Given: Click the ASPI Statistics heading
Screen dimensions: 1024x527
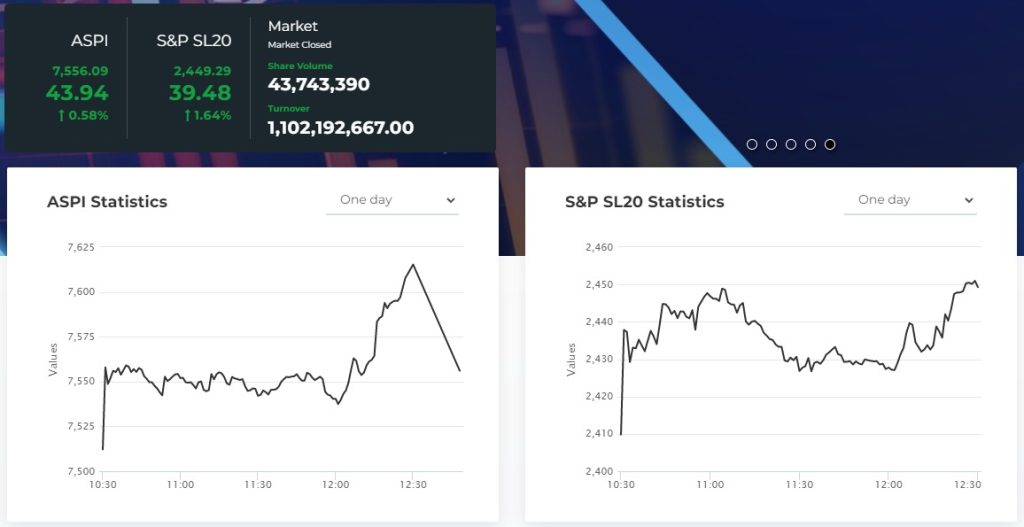Looking at the screenshot, I should point(107,202).
